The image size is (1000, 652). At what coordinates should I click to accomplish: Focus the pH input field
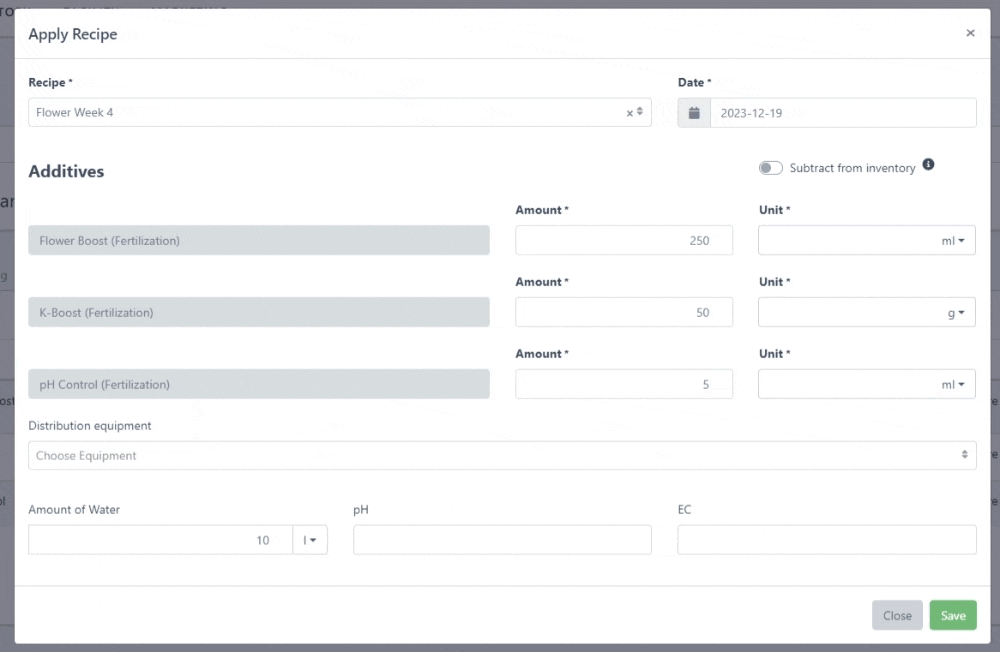click(502, 540)
